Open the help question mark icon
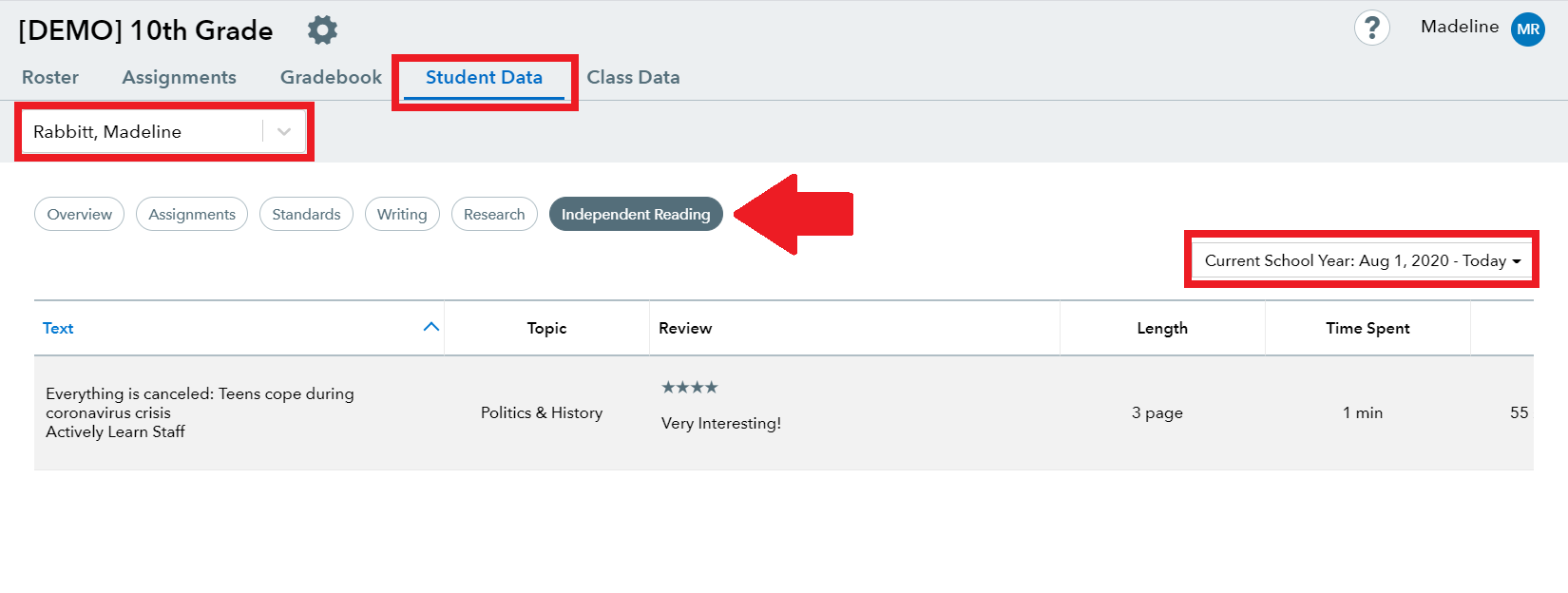 [1371, 28]
